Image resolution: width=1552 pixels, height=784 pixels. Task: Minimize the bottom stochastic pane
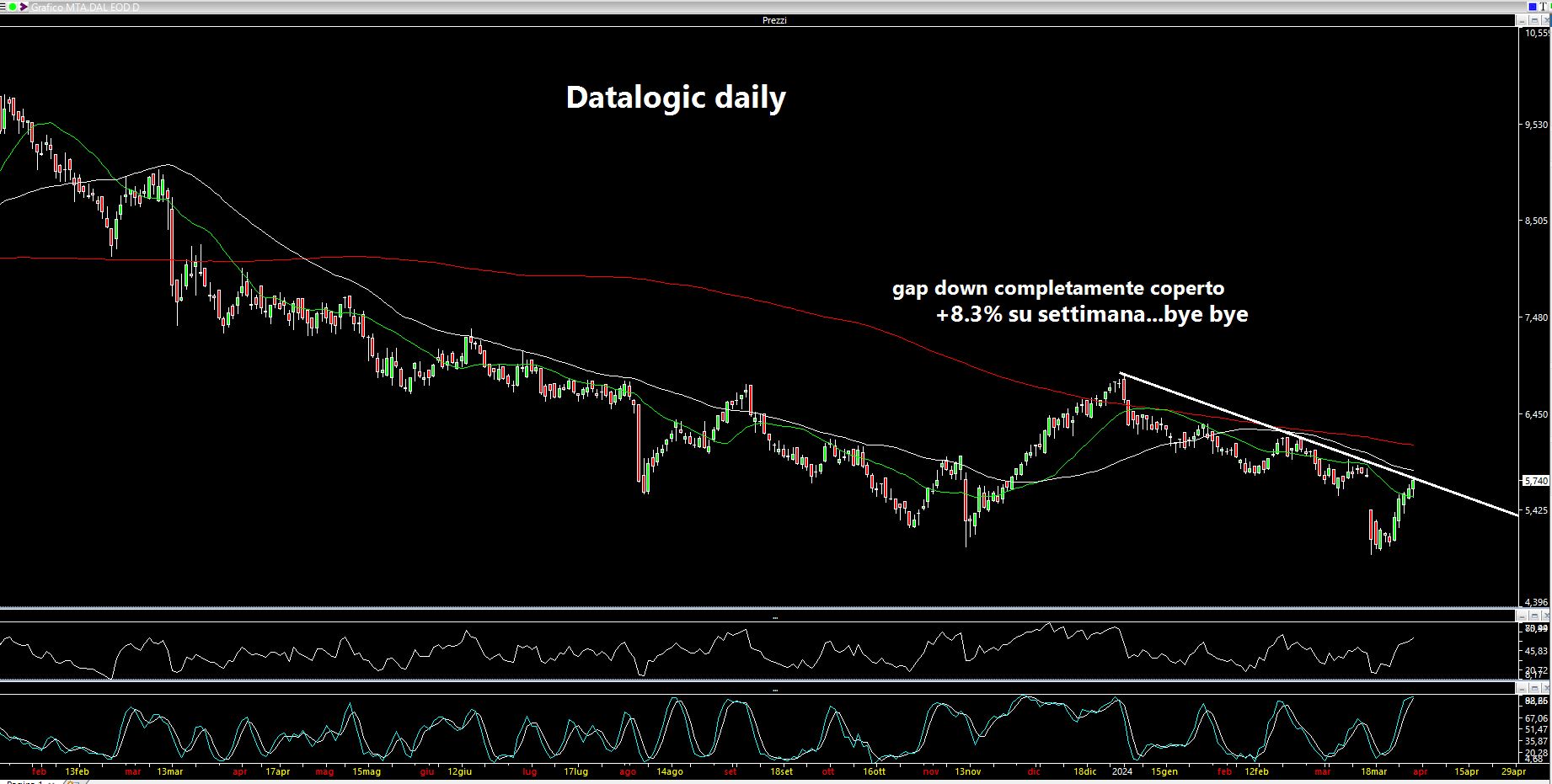(x=1522, y=688)
